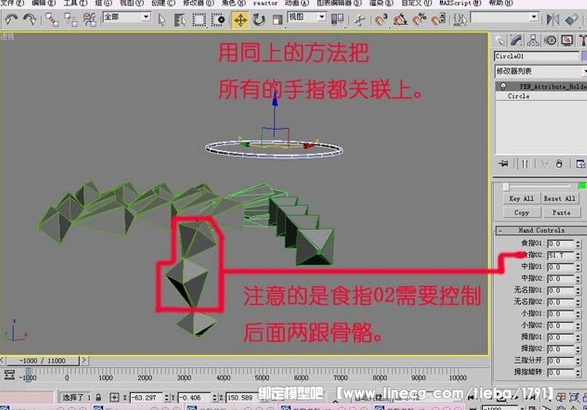
Task: Click Make Unique stack icon
Action: (544, 164)
